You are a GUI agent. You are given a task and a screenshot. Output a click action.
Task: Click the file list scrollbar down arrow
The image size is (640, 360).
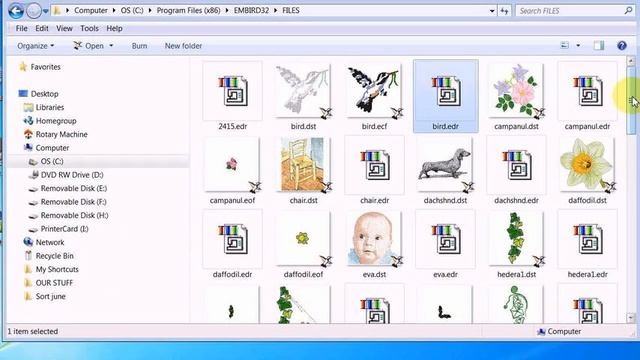(x=631, y=318)
